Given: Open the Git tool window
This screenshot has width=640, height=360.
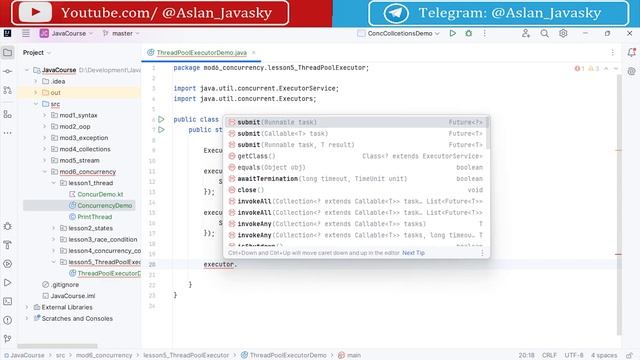Looking at the screenshot, I should pos(7,338).
